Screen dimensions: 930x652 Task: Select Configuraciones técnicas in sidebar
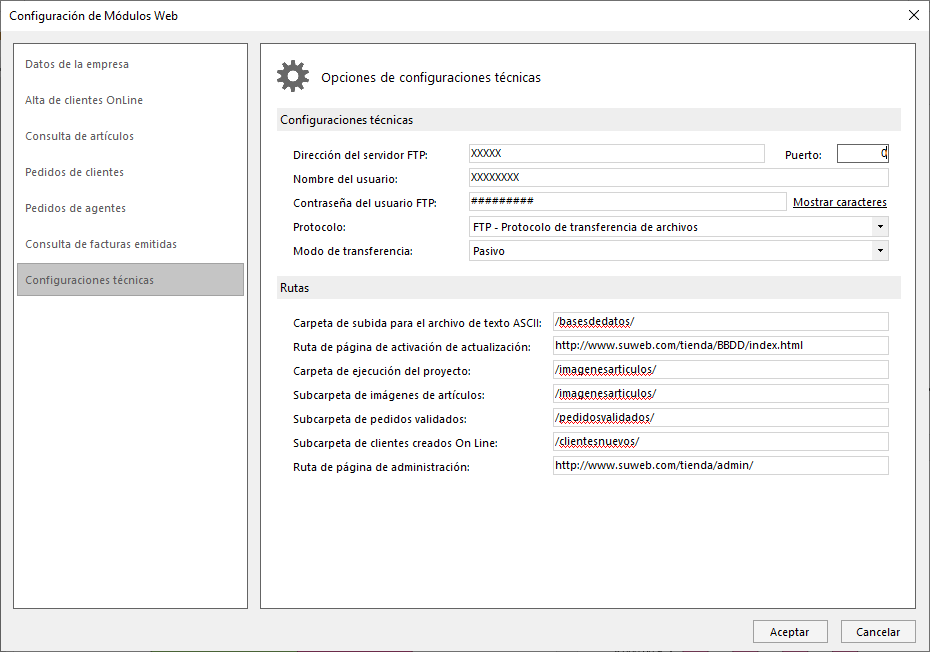click(130, 279)
